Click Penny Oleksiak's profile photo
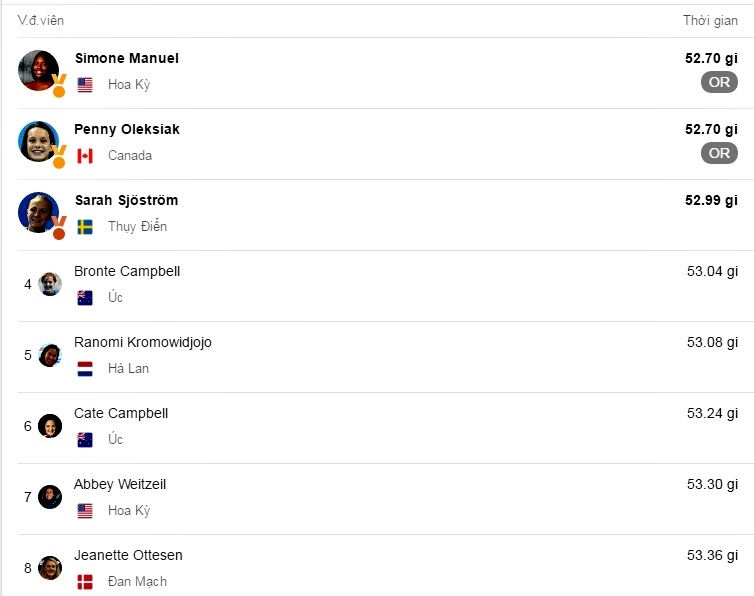The image size is (754, 596). 38,141
